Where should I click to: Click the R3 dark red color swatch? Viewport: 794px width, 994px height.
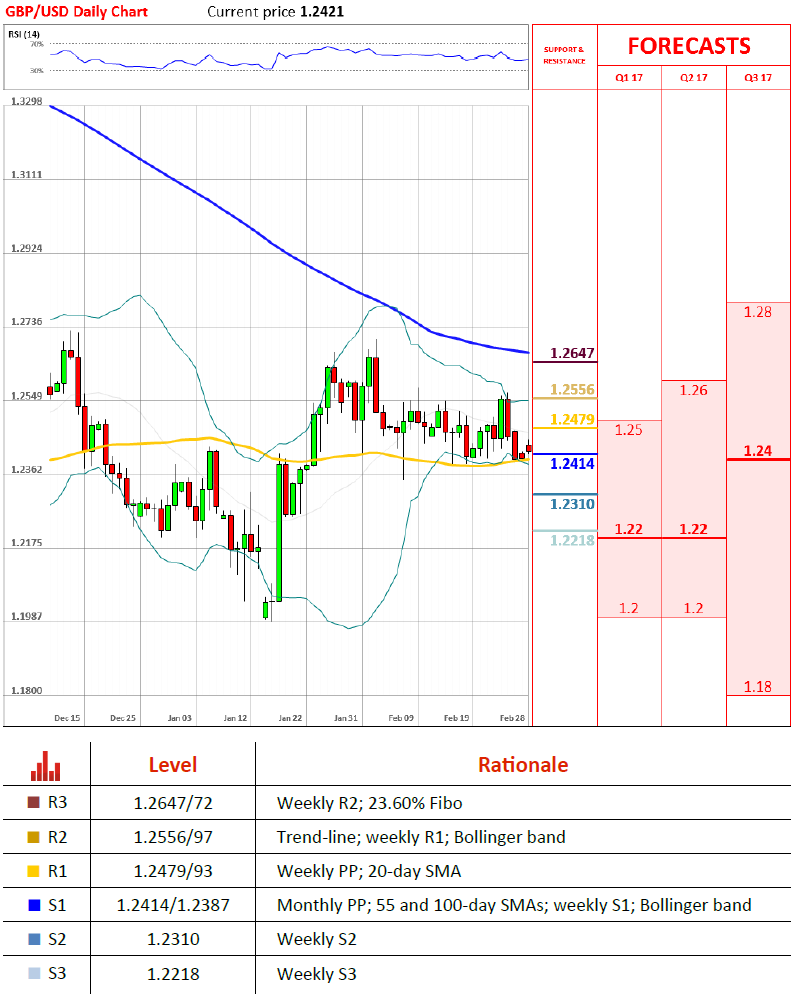pyautogui.click(x=34, y=803)
